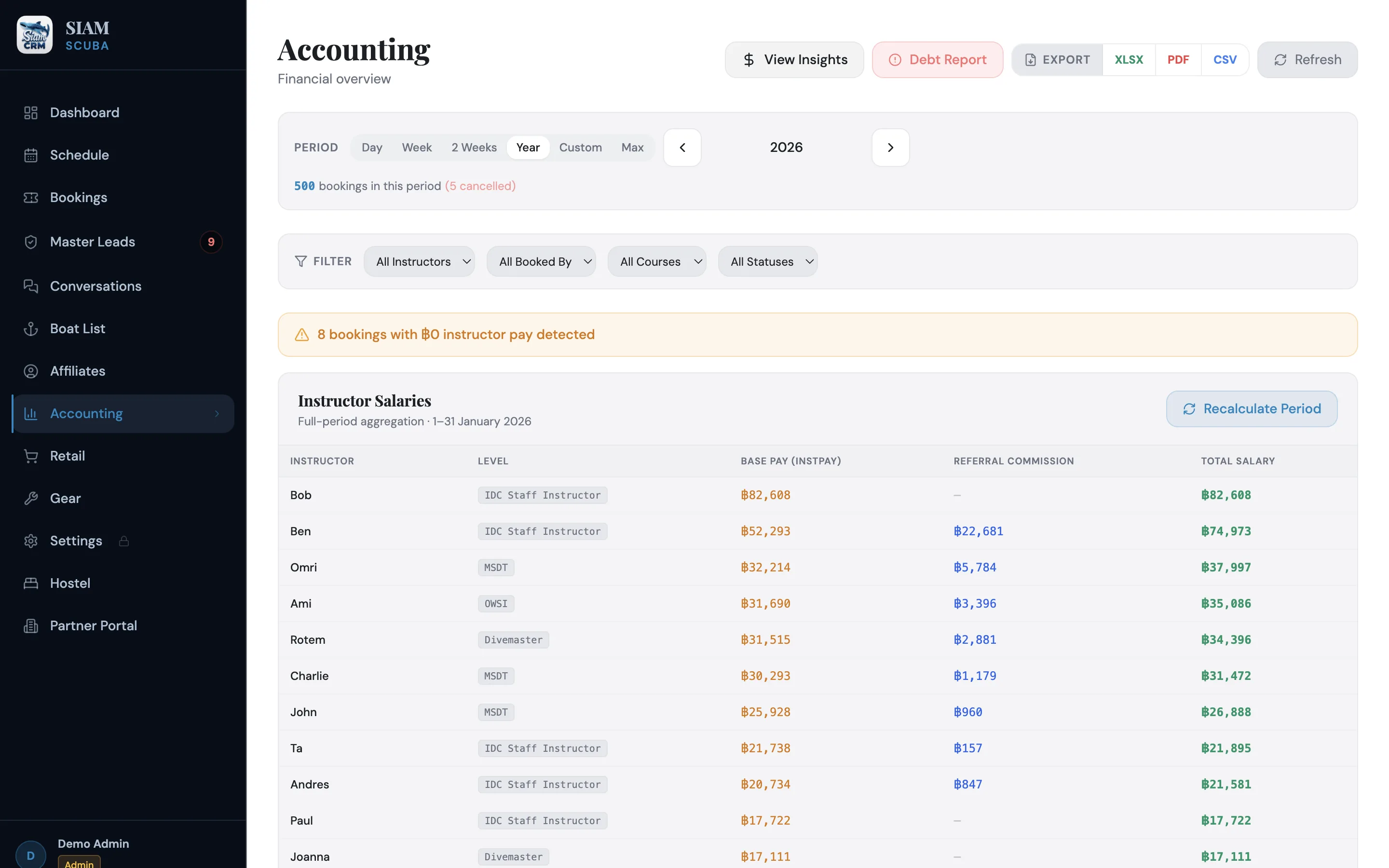This screenshot has height=868, width=1389.
Task: Click the Partner Portal building icon
Action: point(31,626)
